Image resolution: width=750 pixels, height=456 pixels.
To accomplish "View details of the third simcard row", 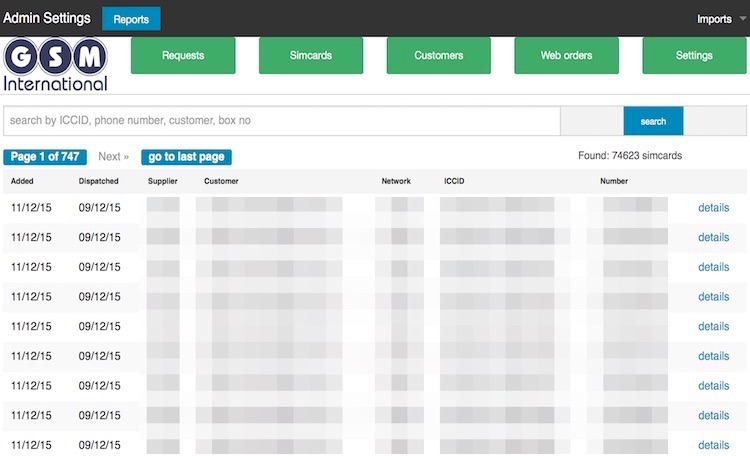I will pyautogui.click(x=713, y=267).
